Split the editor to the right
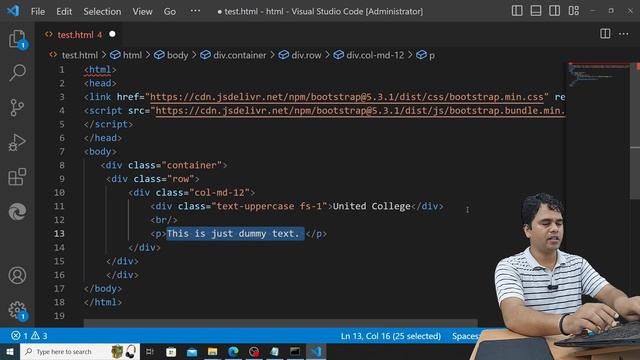Image resolution: width=640 pixels, height=360 pixels. point(605,34)
